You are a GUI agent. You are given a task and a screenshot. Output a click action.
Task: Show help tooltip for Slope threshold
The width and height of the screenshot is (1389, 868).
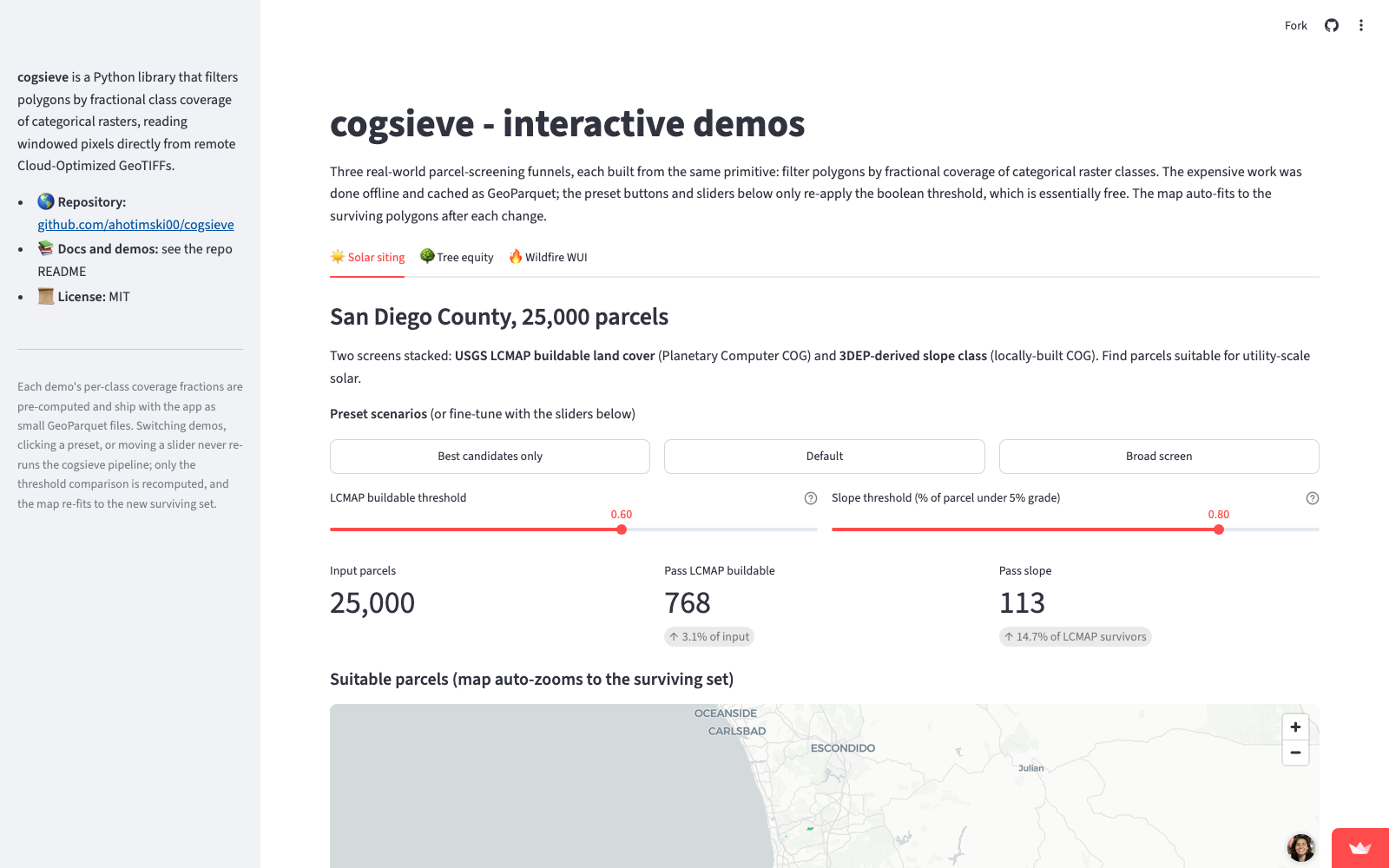coord(1313,498)
